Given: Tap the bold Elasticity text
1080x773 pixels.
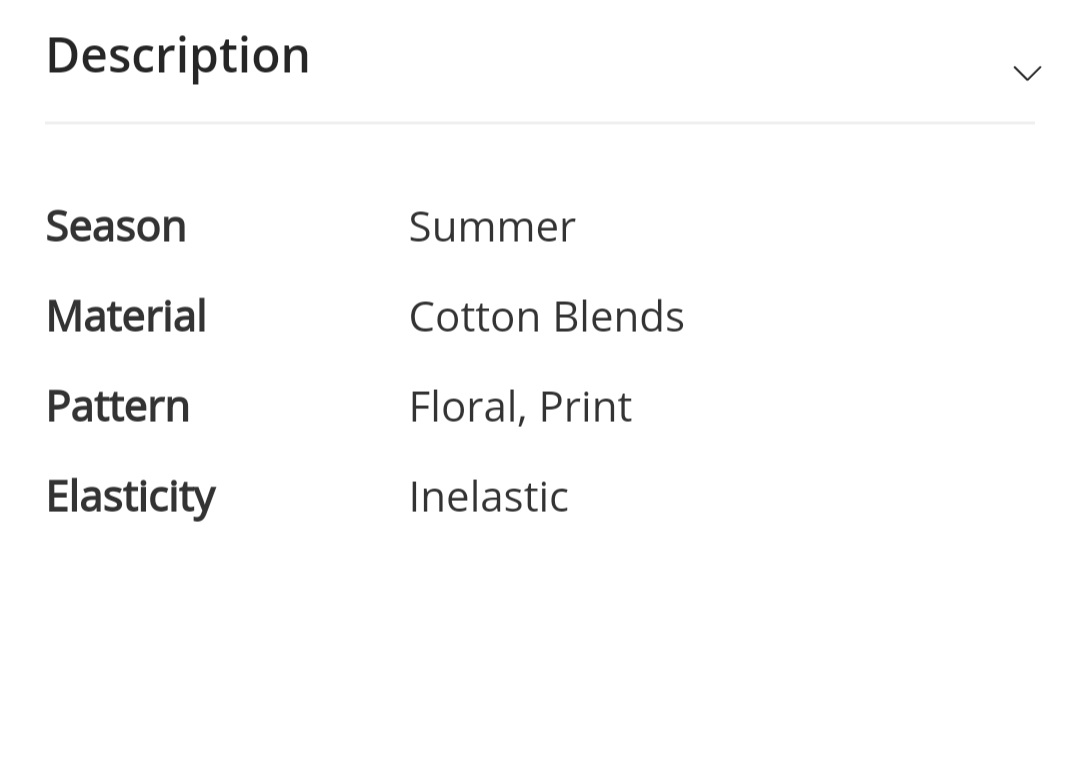Looking at the screenshot, I should pos(131,497).
